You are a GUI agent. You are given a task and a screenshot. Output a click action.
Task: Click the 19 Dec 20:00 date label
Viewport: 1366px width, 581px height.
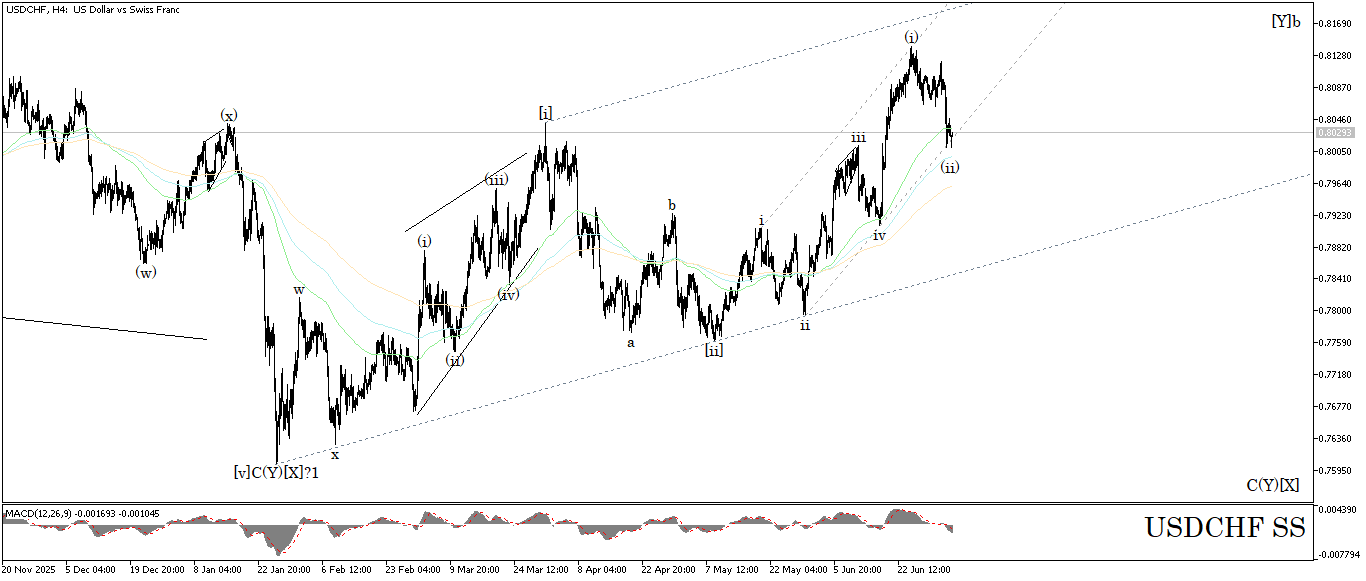155,569
